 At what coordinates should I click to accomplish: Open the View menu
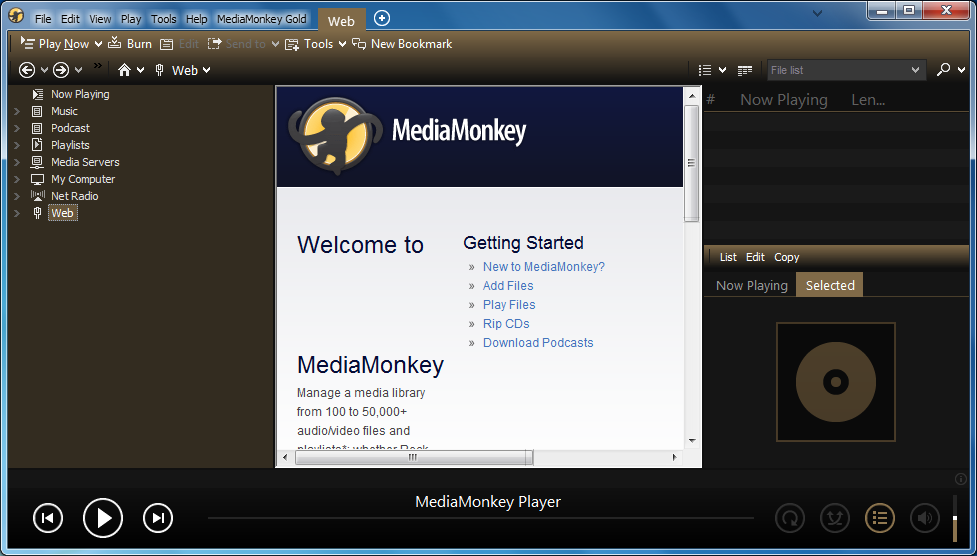[x=100, y=19]
